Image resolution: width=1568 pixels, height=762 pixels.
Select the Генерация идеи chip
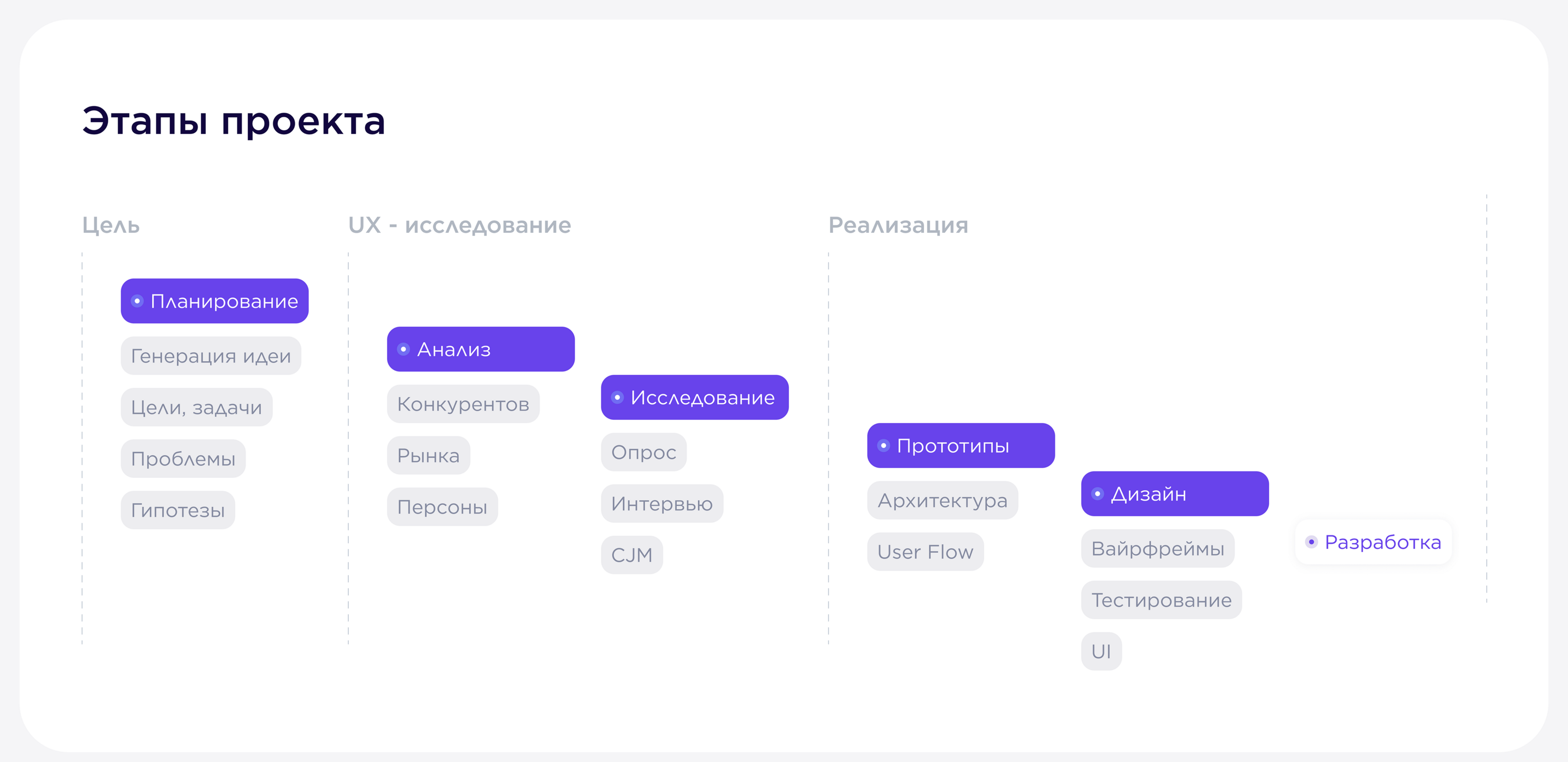tap(211, 356)
